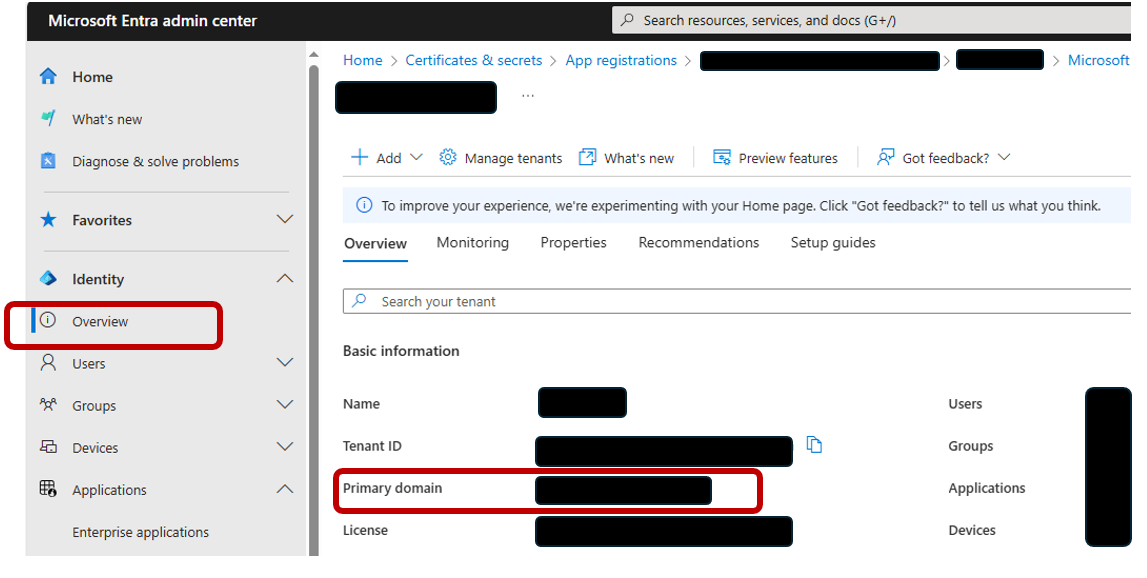The width and height of the screenshot is (1147, 578).
Task: Click in Search your tenant field
Action: point(737,301)
